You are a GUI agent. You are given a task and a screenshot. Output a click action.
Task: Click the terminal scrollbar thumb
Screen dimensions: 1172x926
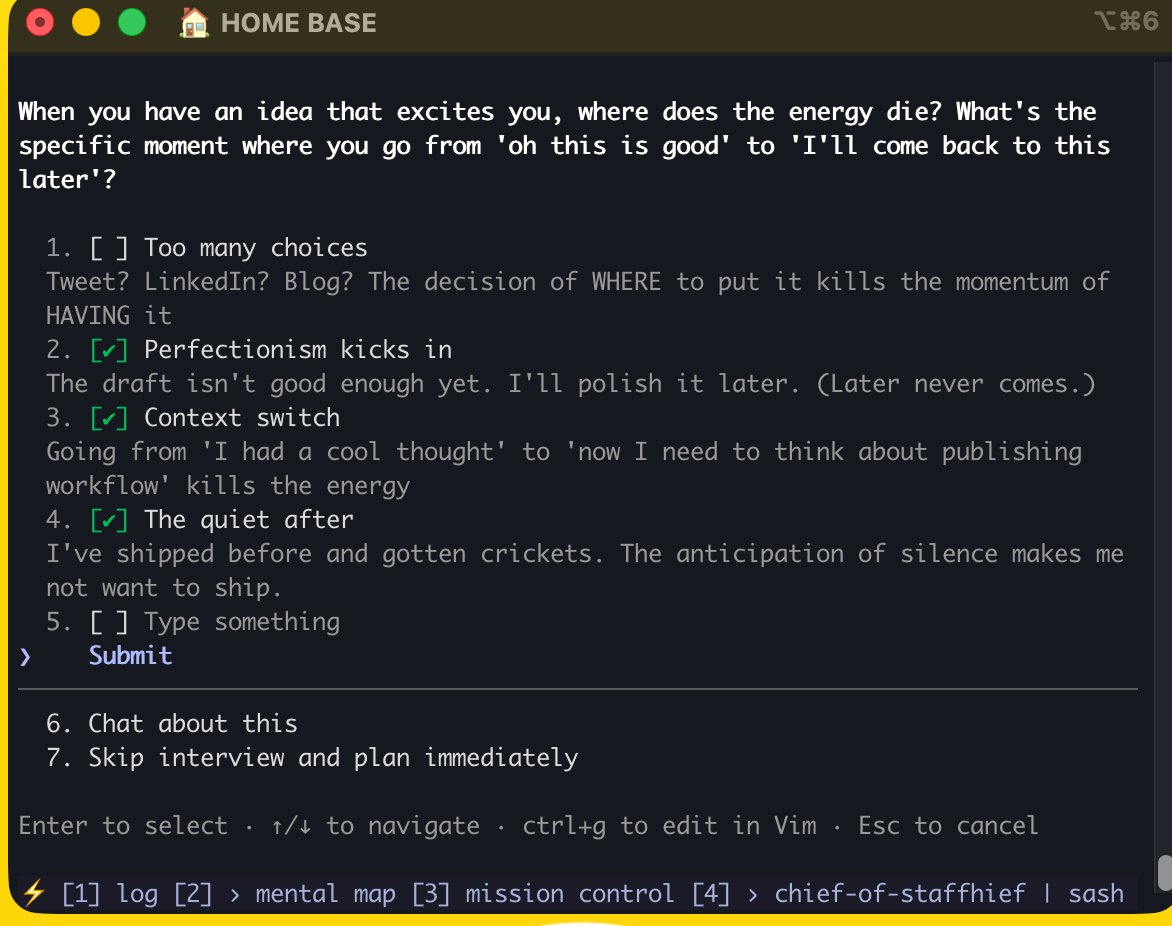(1164, 873)
